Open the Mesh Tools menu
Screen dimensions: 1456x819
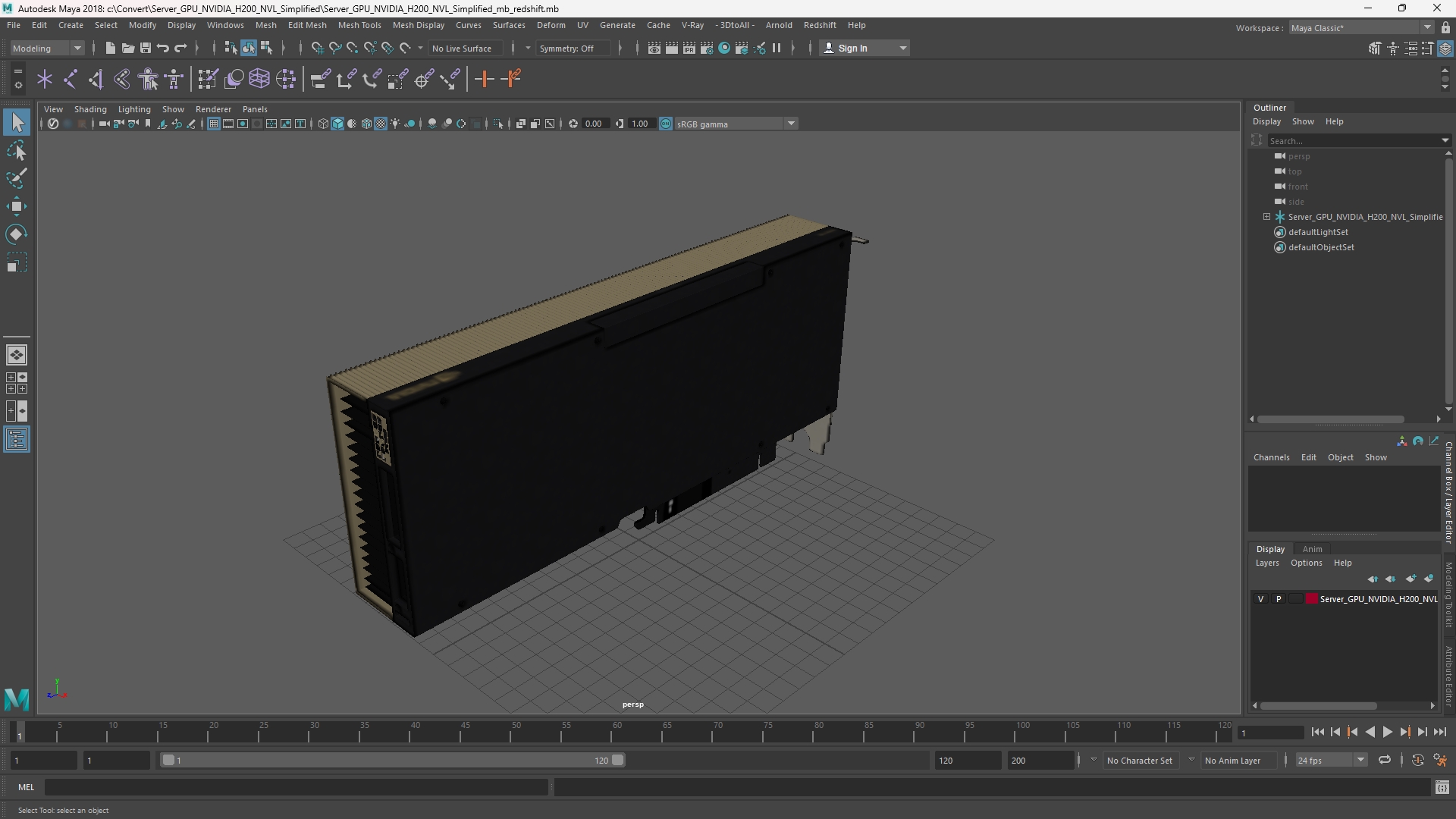tap(359, 25)
